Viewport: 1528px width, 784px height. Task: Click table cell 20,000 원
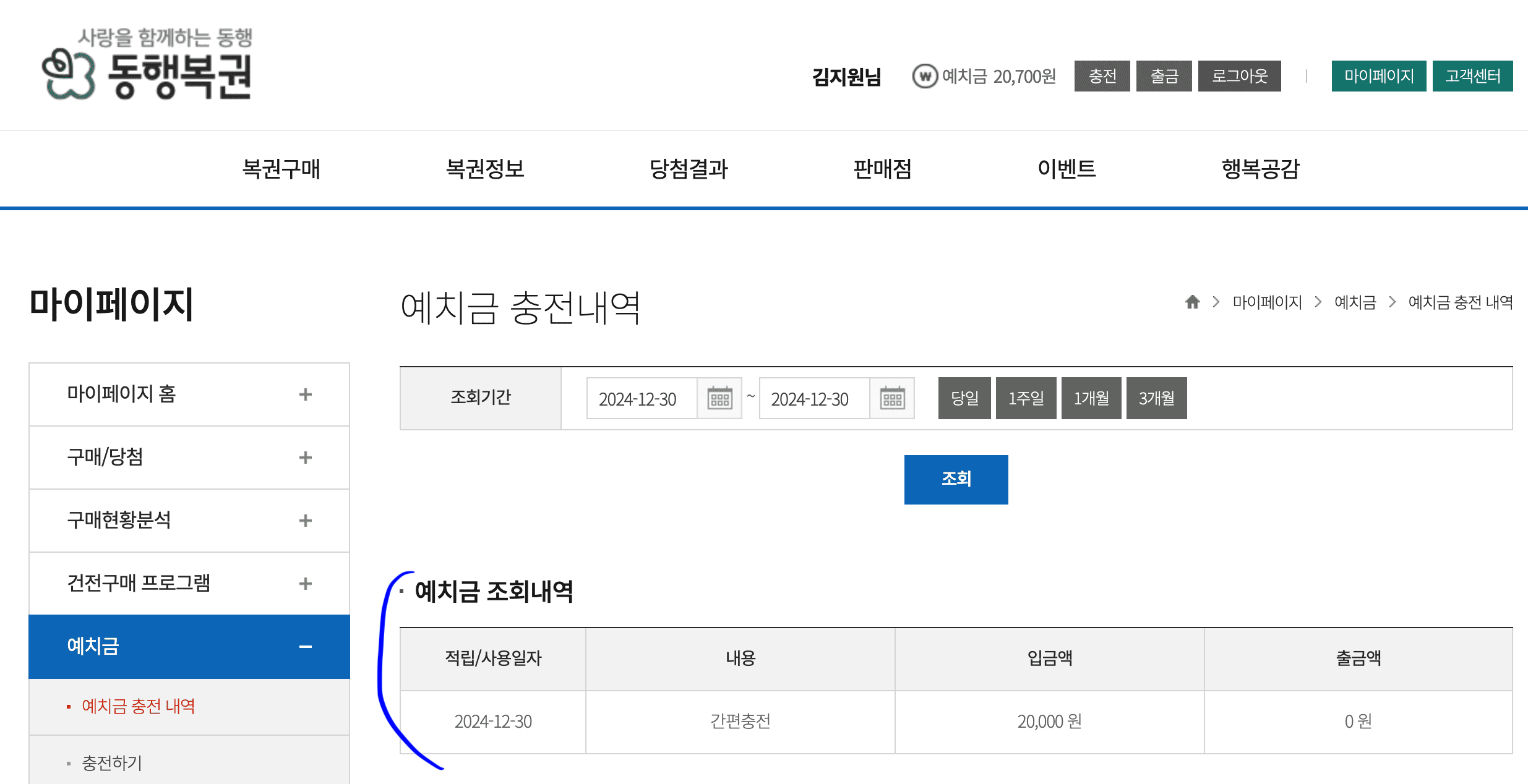[1050, 722]
